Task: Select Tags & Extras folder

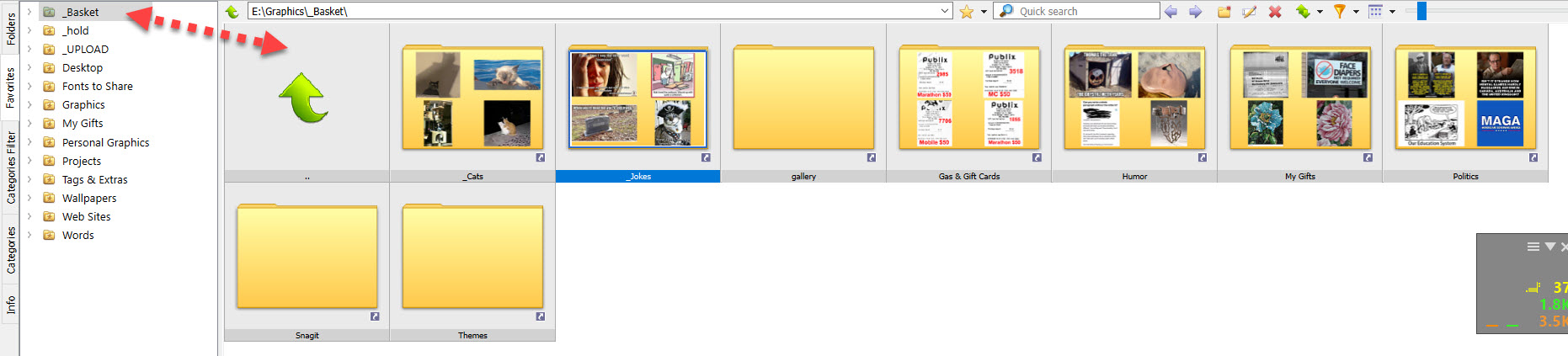Action: point(95,179)
